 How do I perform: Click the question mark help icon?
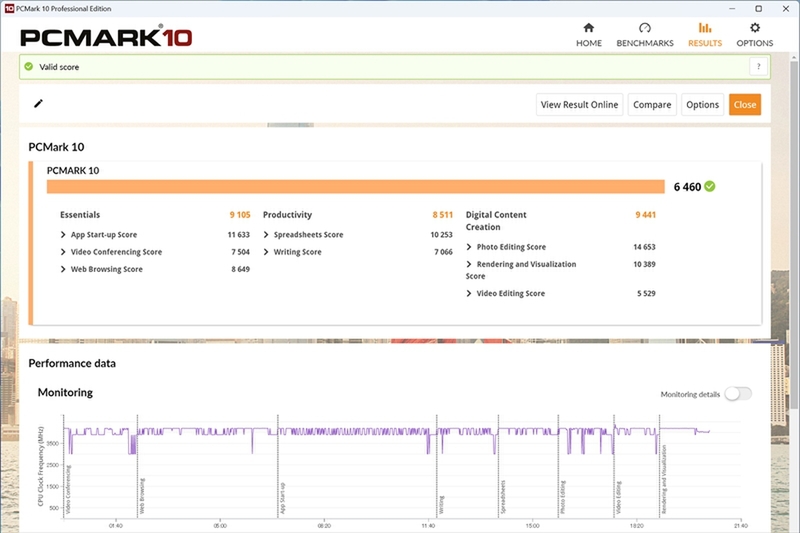(758, 67)
